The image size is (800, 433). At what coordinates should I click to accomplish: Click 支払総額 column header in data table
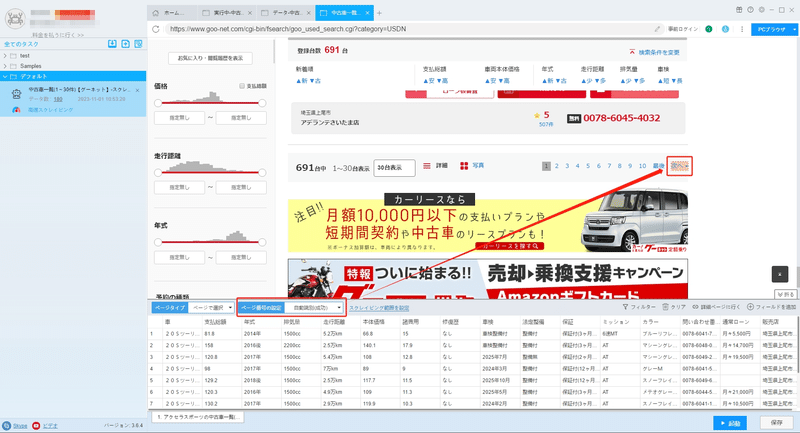pos(215,322)
